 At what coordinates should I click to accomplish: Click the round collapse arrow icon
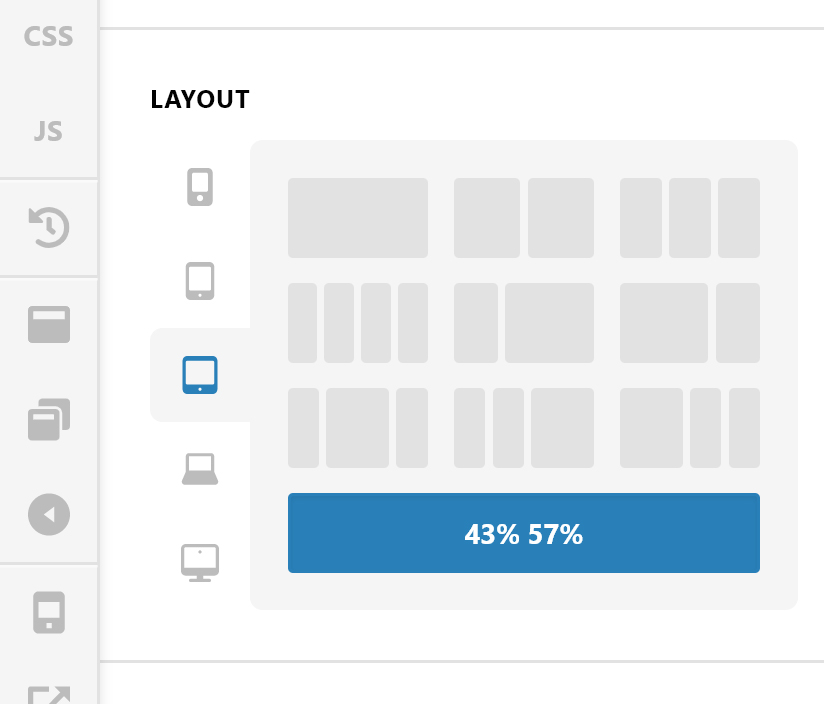[x=49, y=514]
